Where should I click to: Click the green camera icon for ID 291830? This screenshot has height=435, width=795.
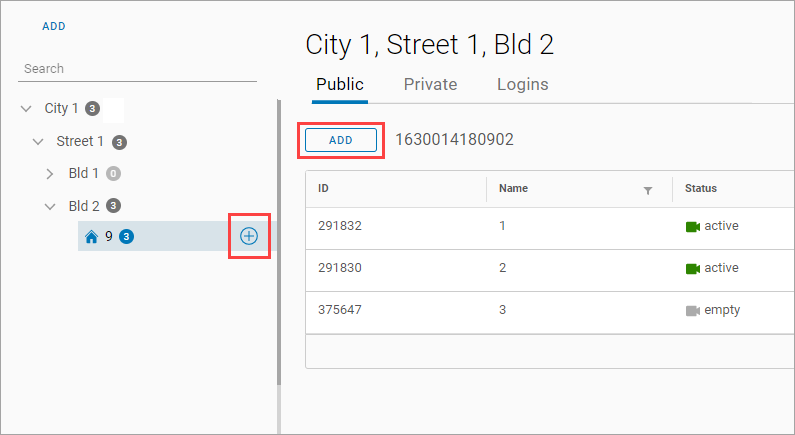pos(692,268)
